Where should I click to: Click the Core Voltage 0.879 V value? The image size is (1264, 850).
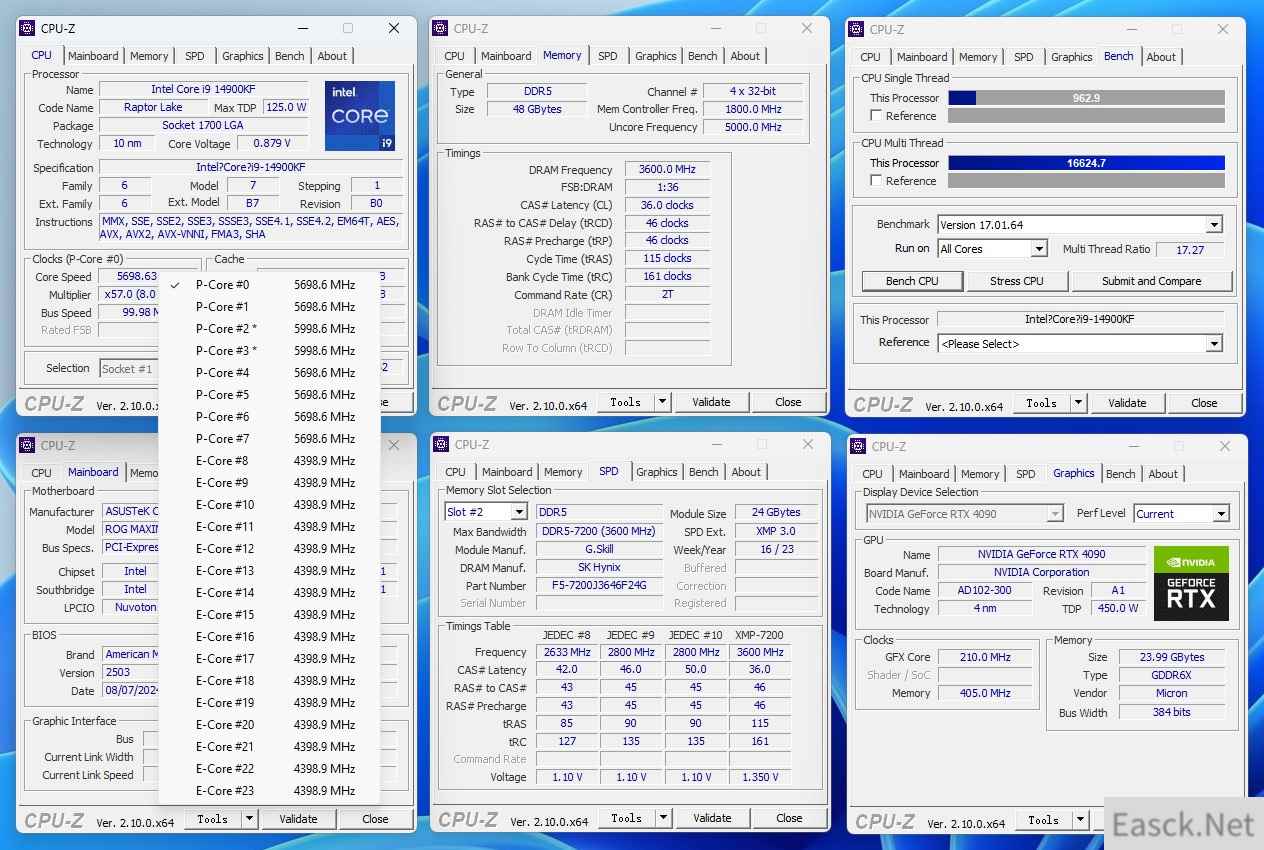[x=272, y=144]
